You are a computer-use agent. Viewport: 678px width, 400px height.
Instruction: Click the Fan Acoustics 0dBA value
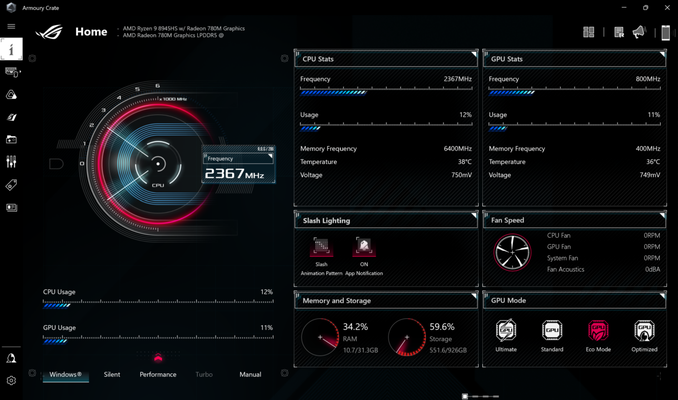(652, 269)
